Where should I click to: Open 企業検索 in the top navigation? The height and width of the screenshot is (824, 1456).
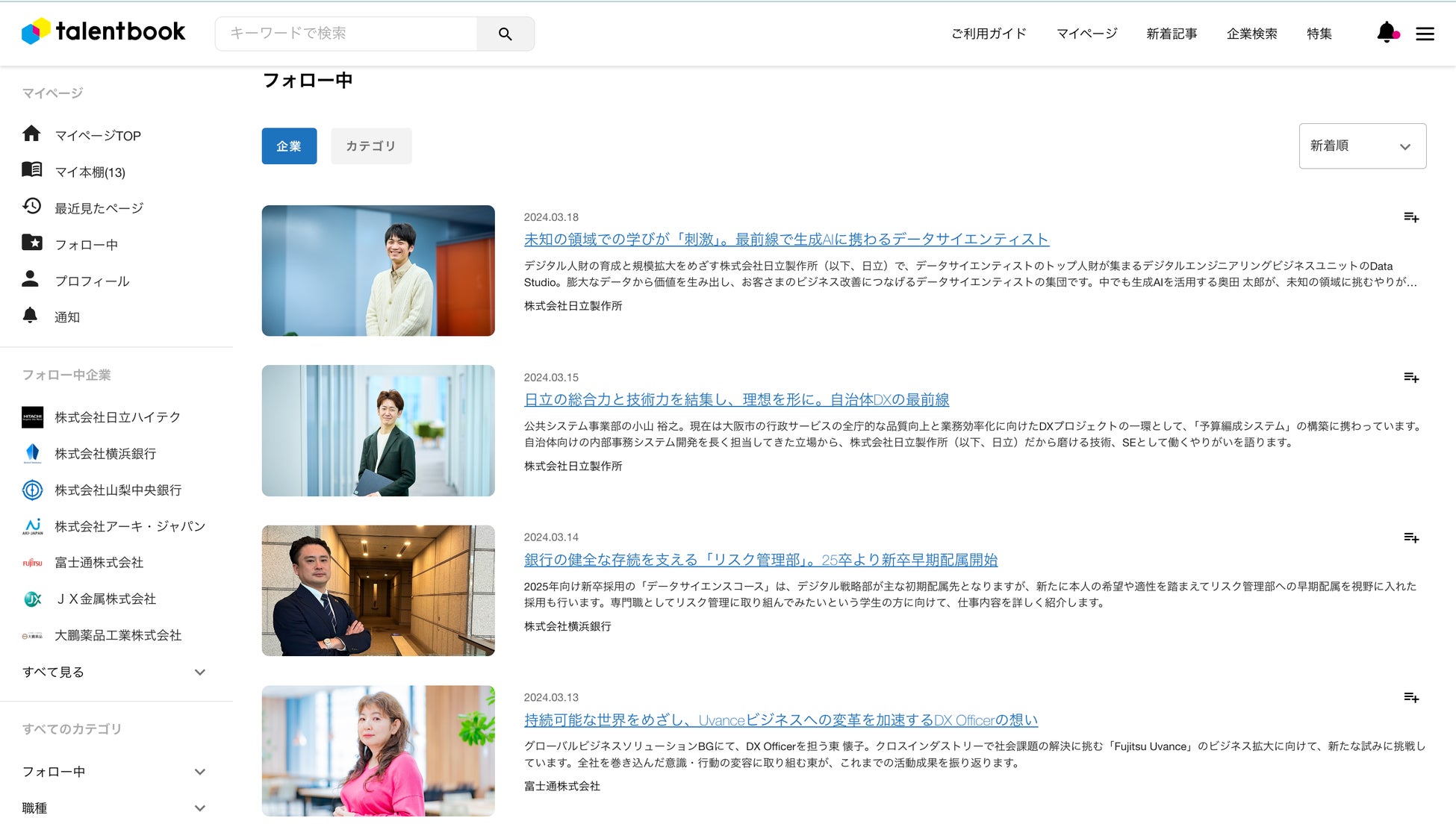click(1251, 34)
